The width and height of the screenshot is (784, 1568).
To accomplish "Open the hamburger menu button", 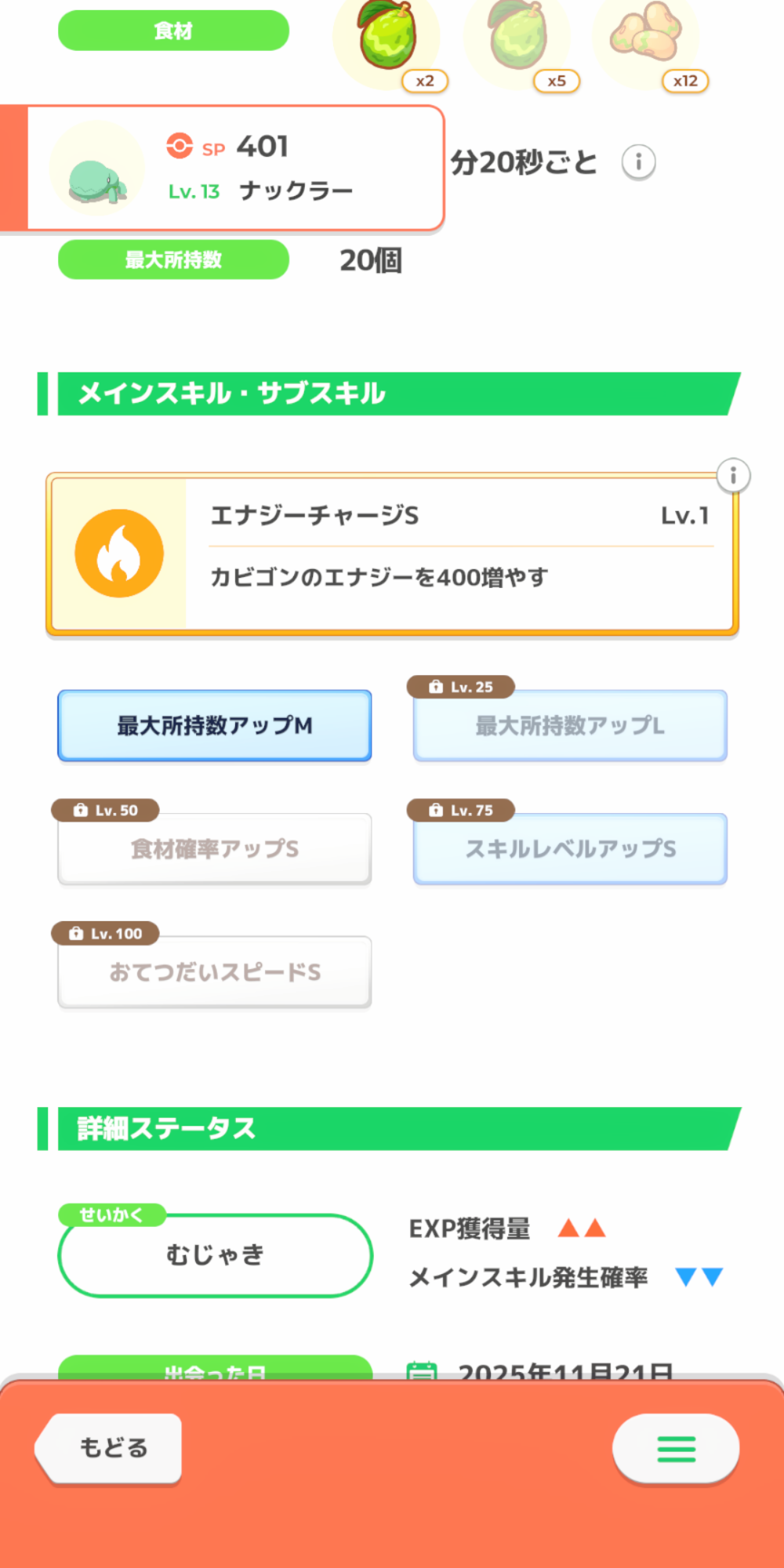I will (676, 1448).
